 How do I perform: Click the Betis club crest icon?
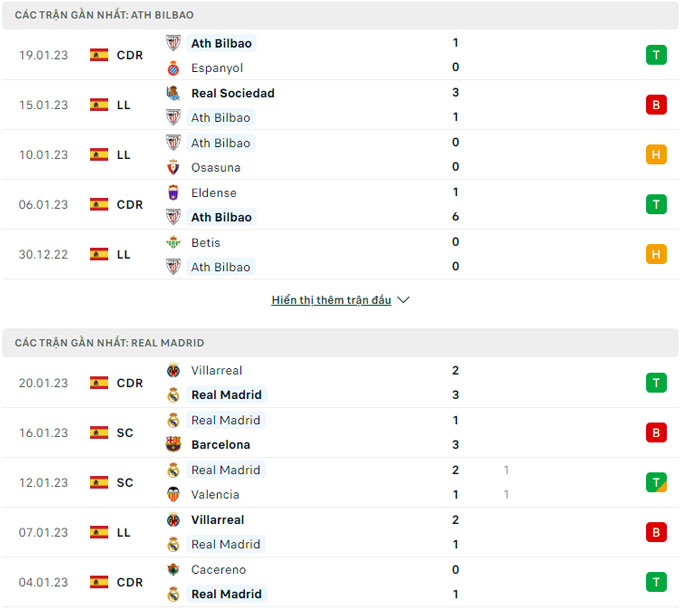pos(173,243)
